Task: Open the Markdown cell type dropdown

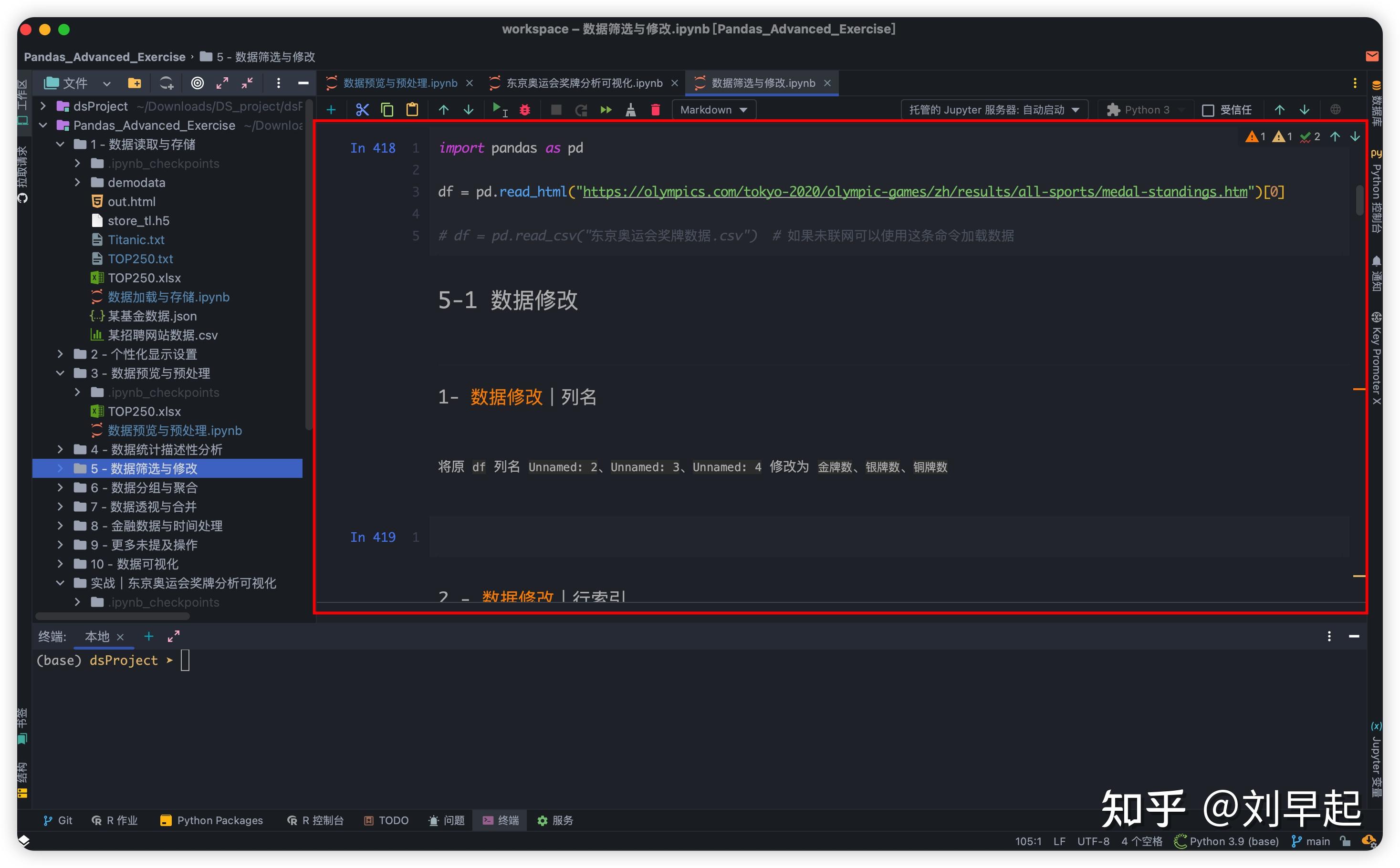Action: (713, 109)
